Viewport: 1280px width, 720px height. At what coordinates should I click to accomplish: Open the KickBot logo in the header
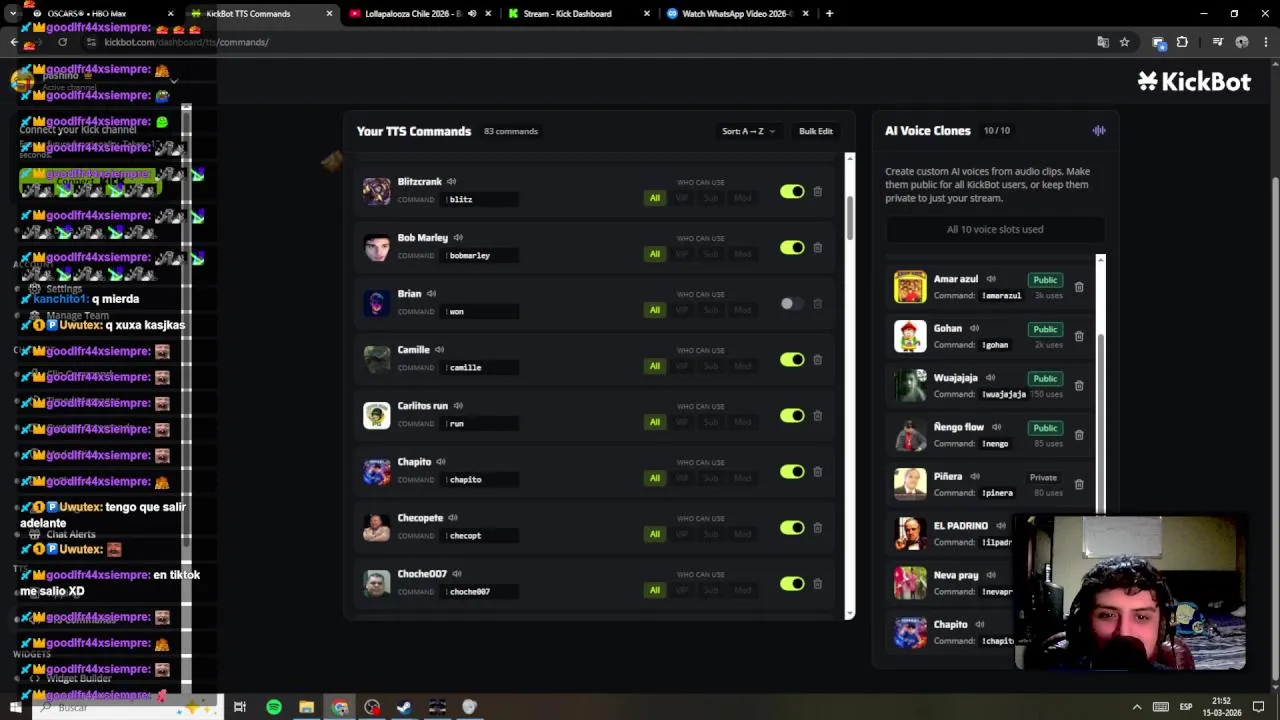click(x=1194, y=82)
